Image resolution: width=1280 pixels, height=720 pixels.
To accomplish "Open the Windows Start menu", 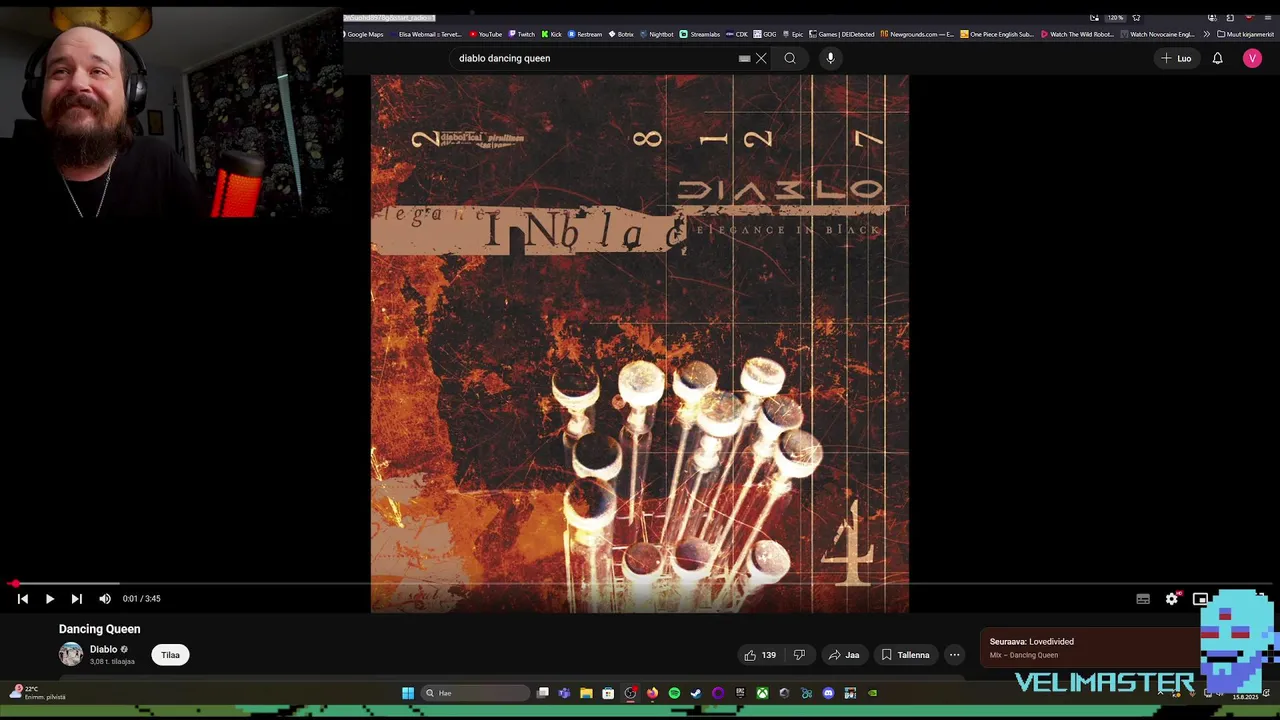I will point(408,693).
